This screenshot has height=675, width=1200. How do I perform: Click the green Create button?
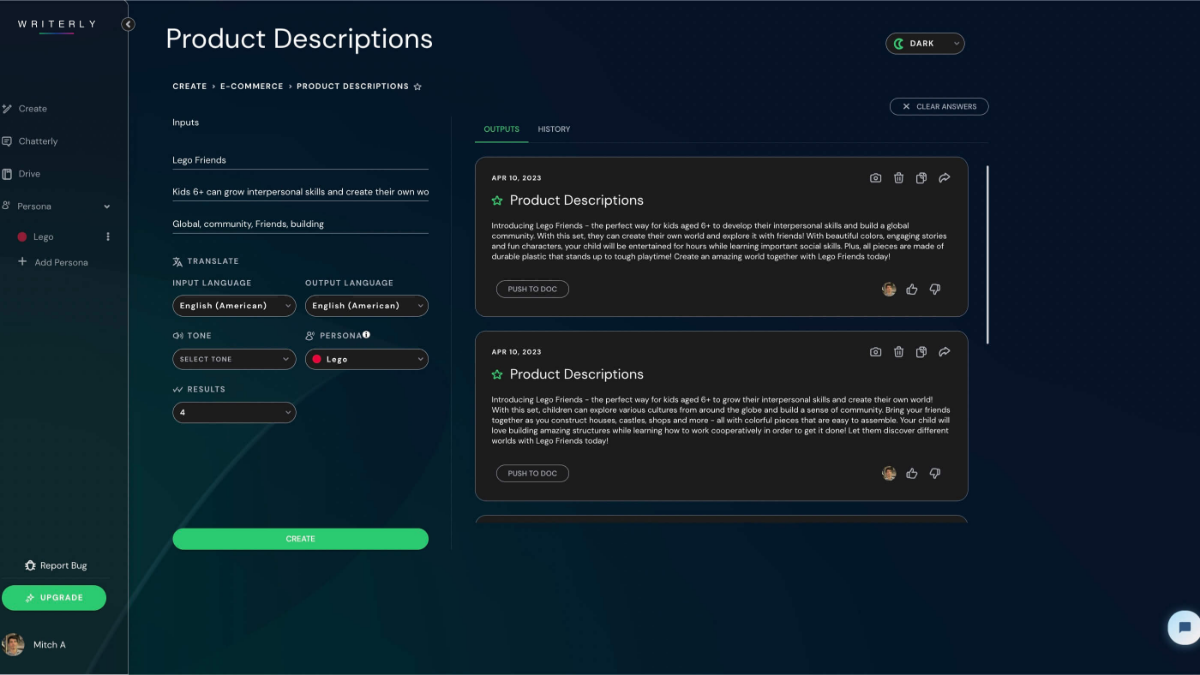(300, 539)
